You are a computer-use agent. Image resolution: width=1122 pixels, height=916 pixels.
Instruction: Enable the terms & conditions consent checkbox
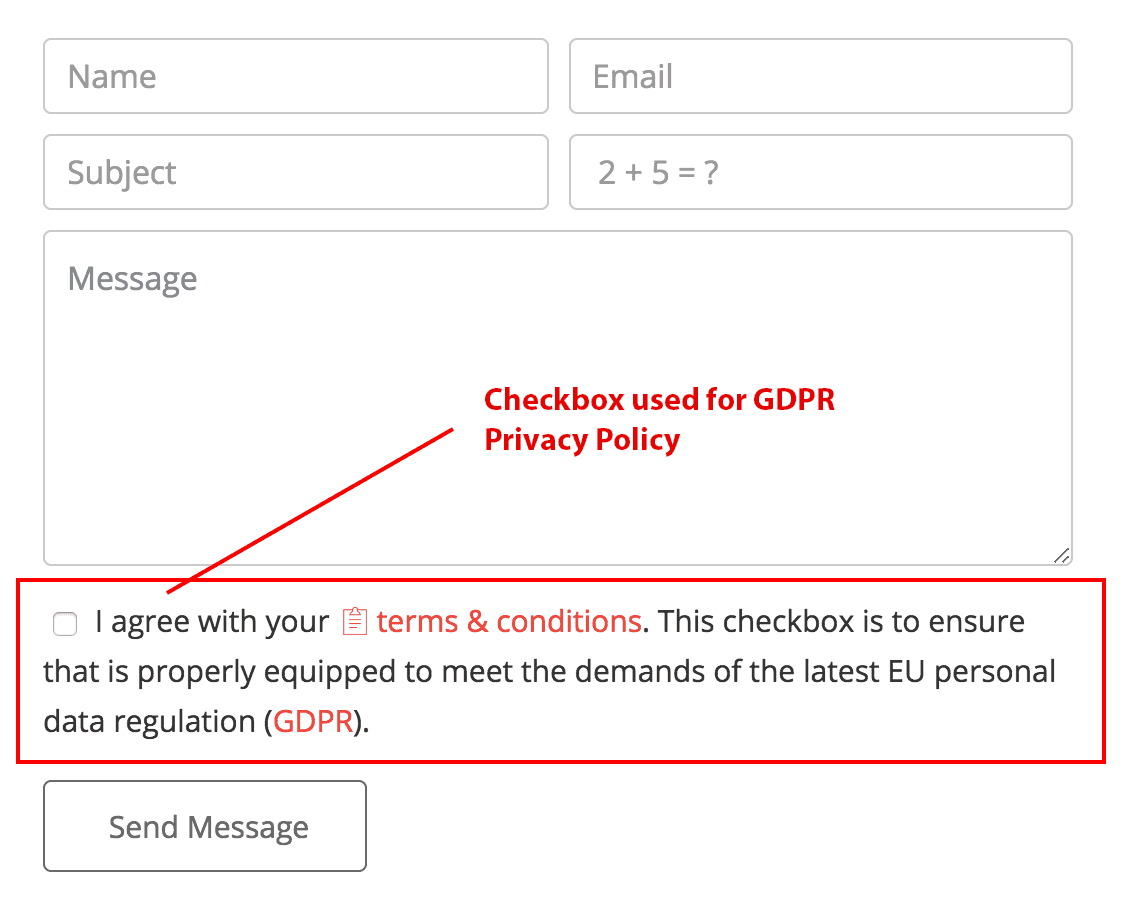click(x=64, y=623)
